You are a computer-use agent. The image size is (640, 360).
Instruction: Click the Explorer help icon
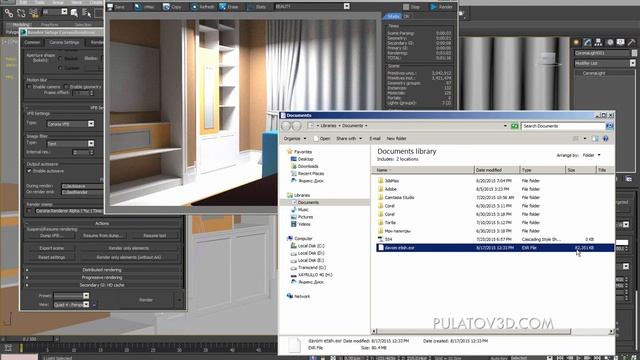(606, 139)
